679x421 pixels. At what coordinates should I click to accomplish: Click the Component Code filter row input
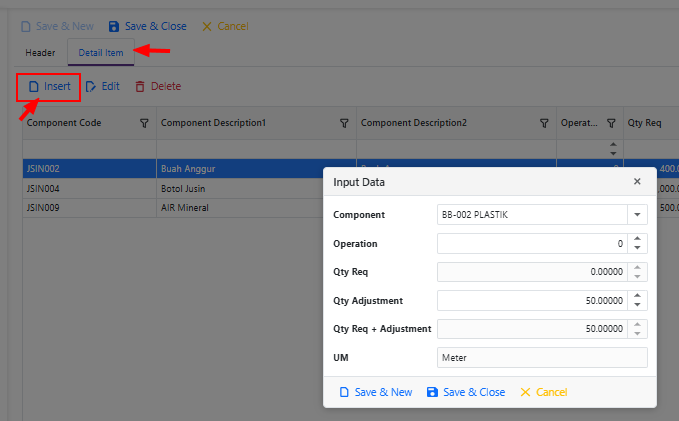click(x=90, y=149)
